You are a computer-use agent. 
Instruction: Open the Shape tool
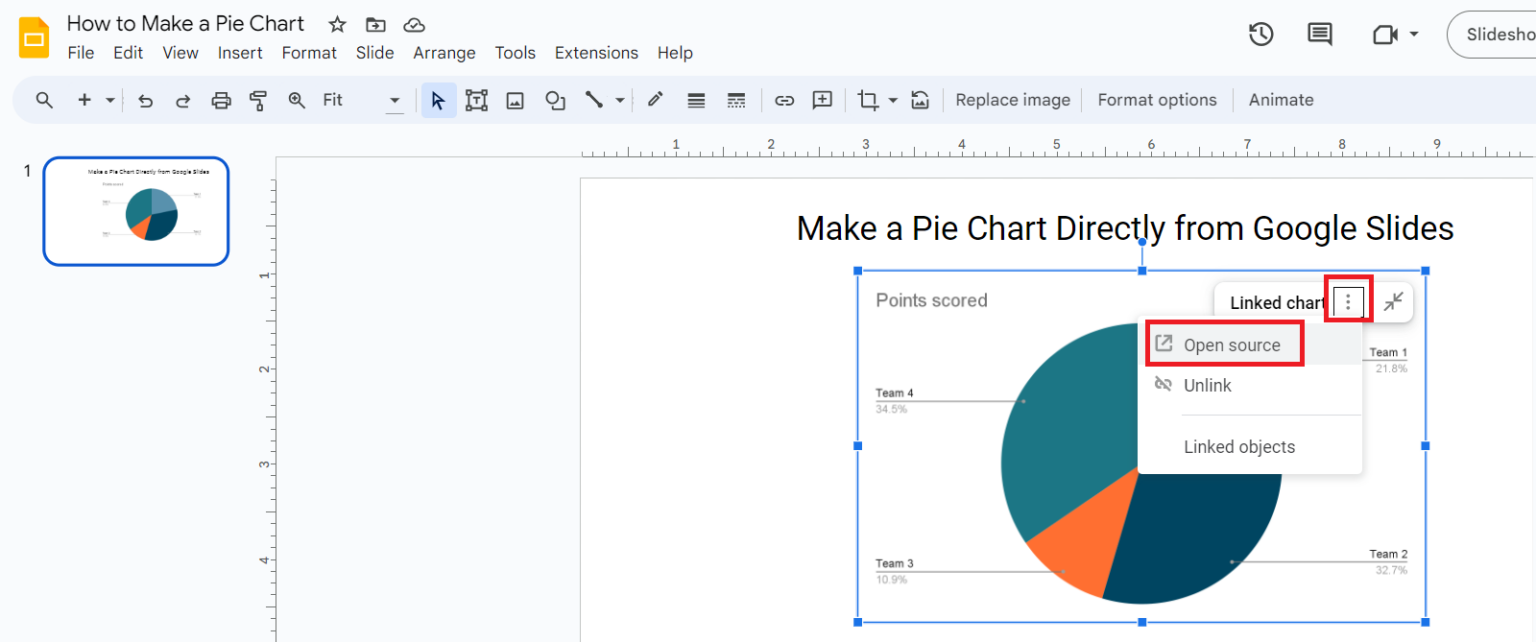555,100
